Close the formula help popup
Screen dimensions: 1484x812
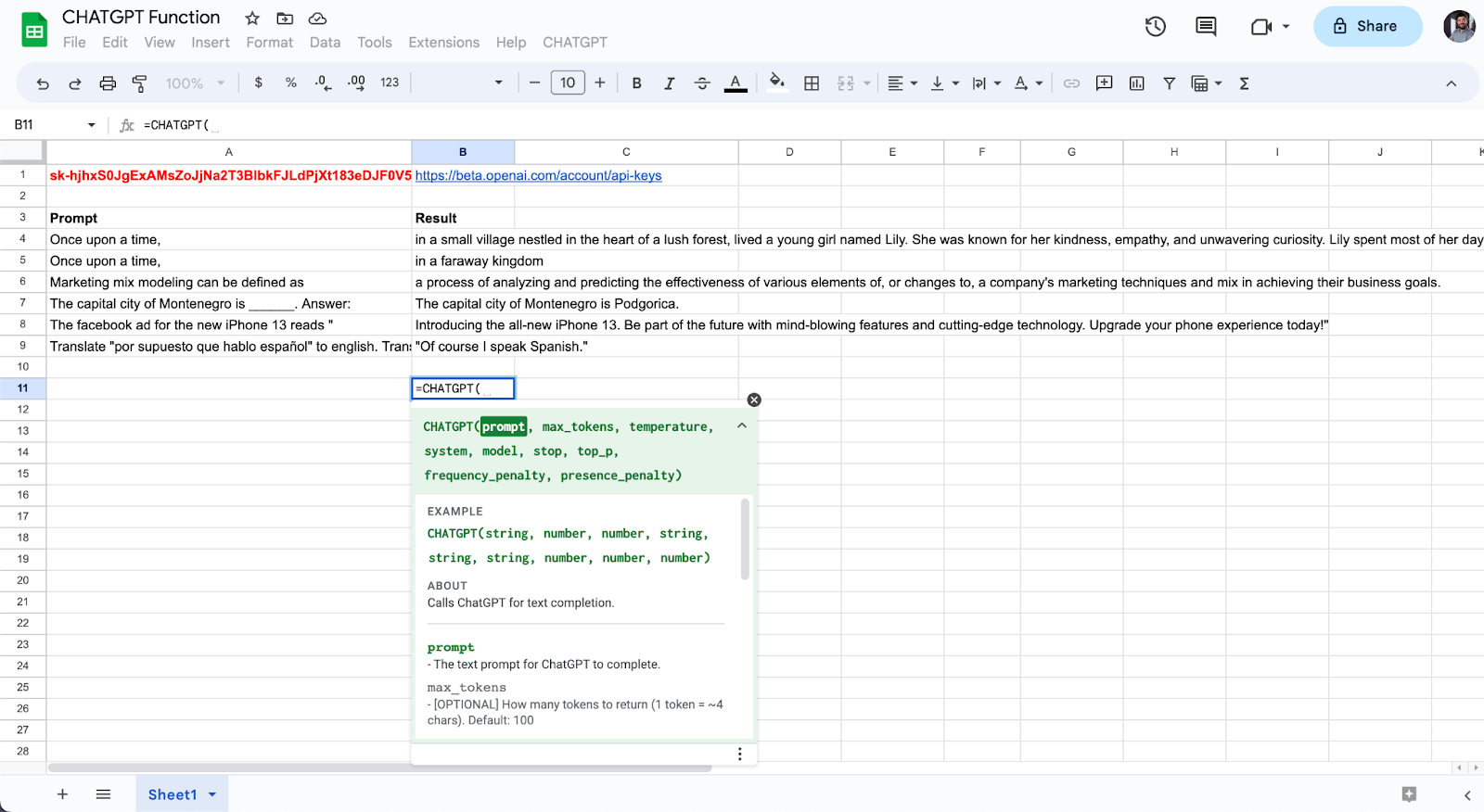(754, 400)
